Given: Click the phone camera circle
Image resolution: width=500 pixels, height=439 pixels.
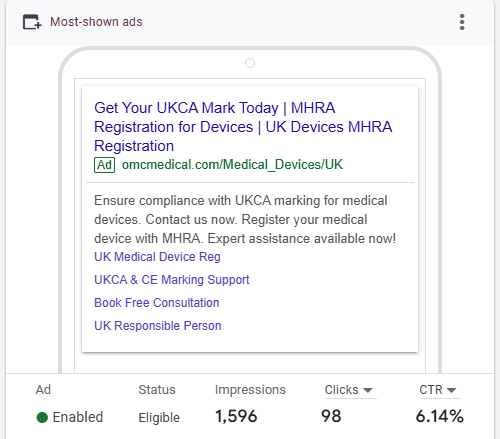Looking at the screenshot, I should pos(250,63).
